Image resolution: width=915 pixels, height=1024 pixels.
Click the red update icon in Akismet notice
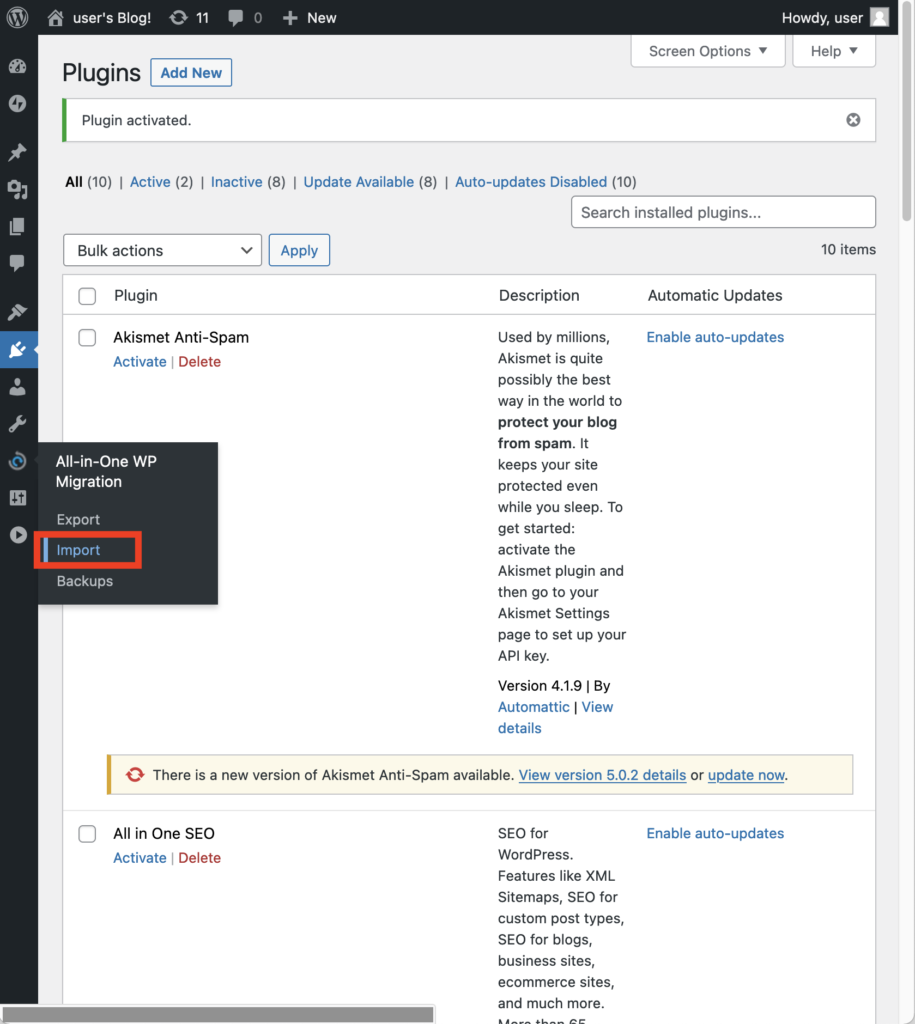tap(135, 775)
